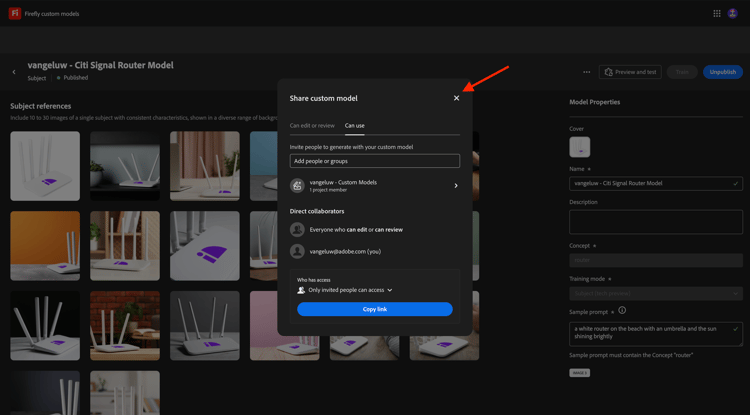Switch to the Can edit or review tab
Image resolution: width=750 pixels, height=415 pixels.
coord(312,126)
